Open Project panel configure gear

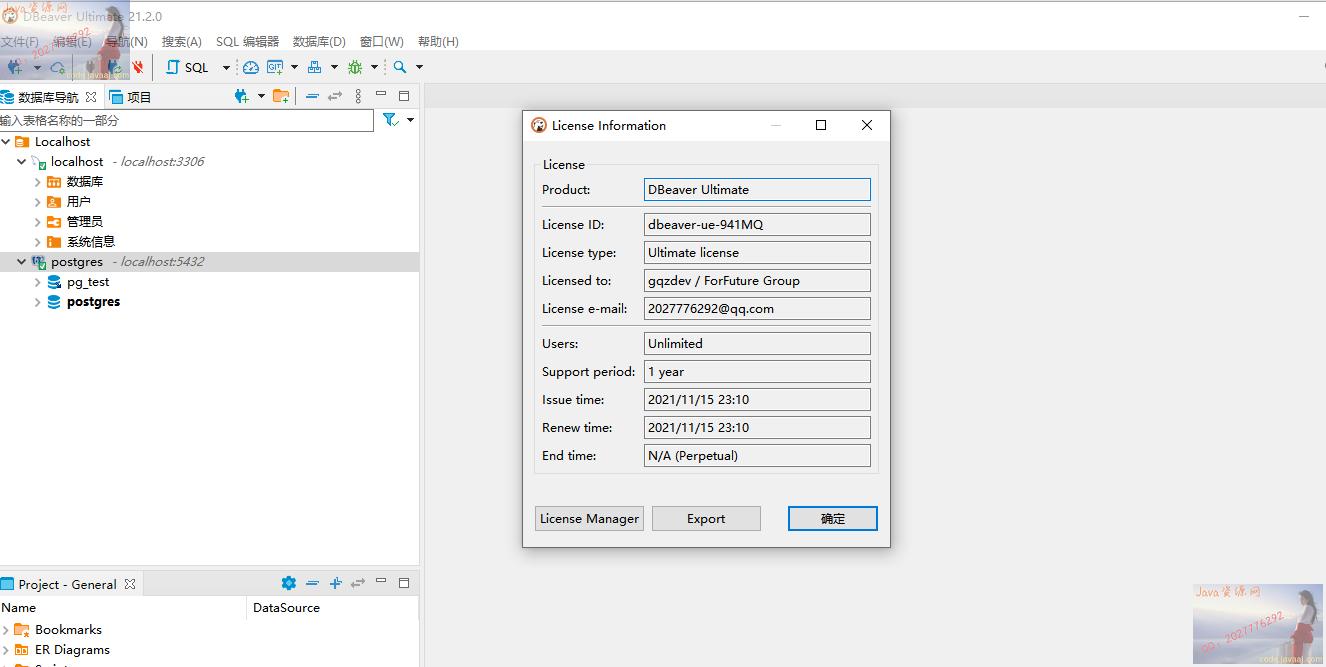(x=289, y=583)
